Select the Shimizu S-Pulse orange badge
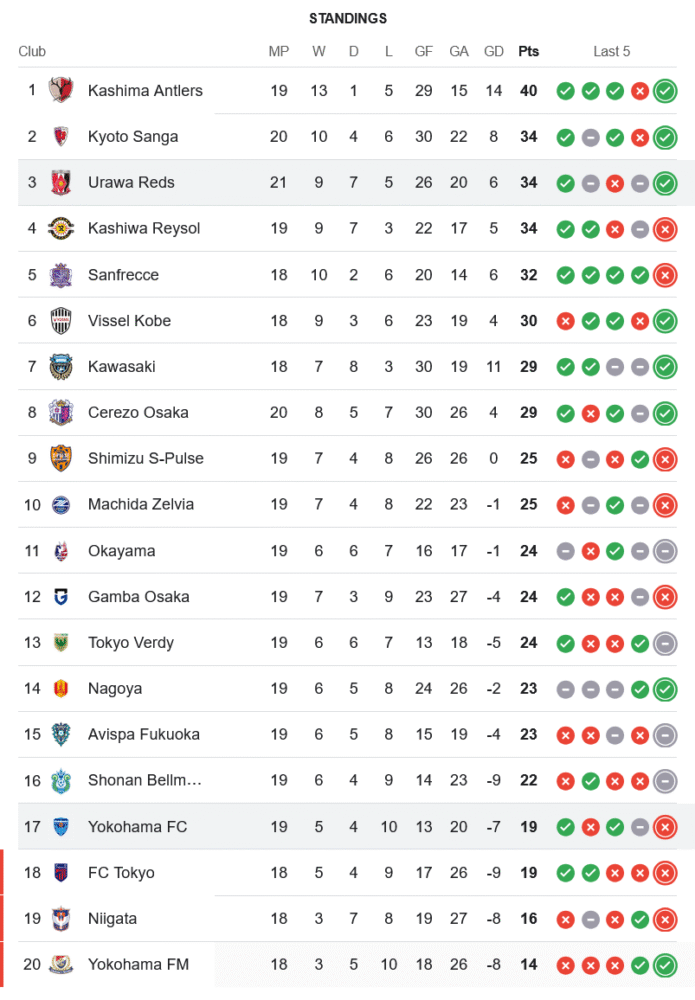 click(61, 458)
